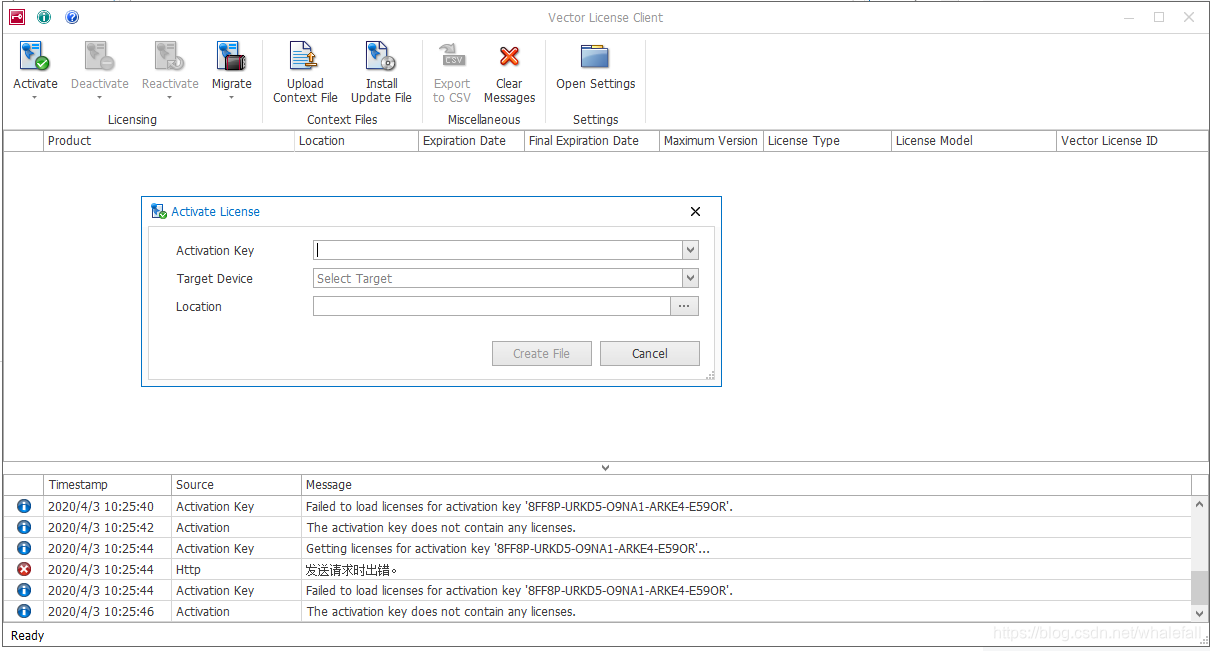The width and height of the screenshot is (1210, 651).
Task: Click the Deactivate license icon
Action: coord(99,57)
